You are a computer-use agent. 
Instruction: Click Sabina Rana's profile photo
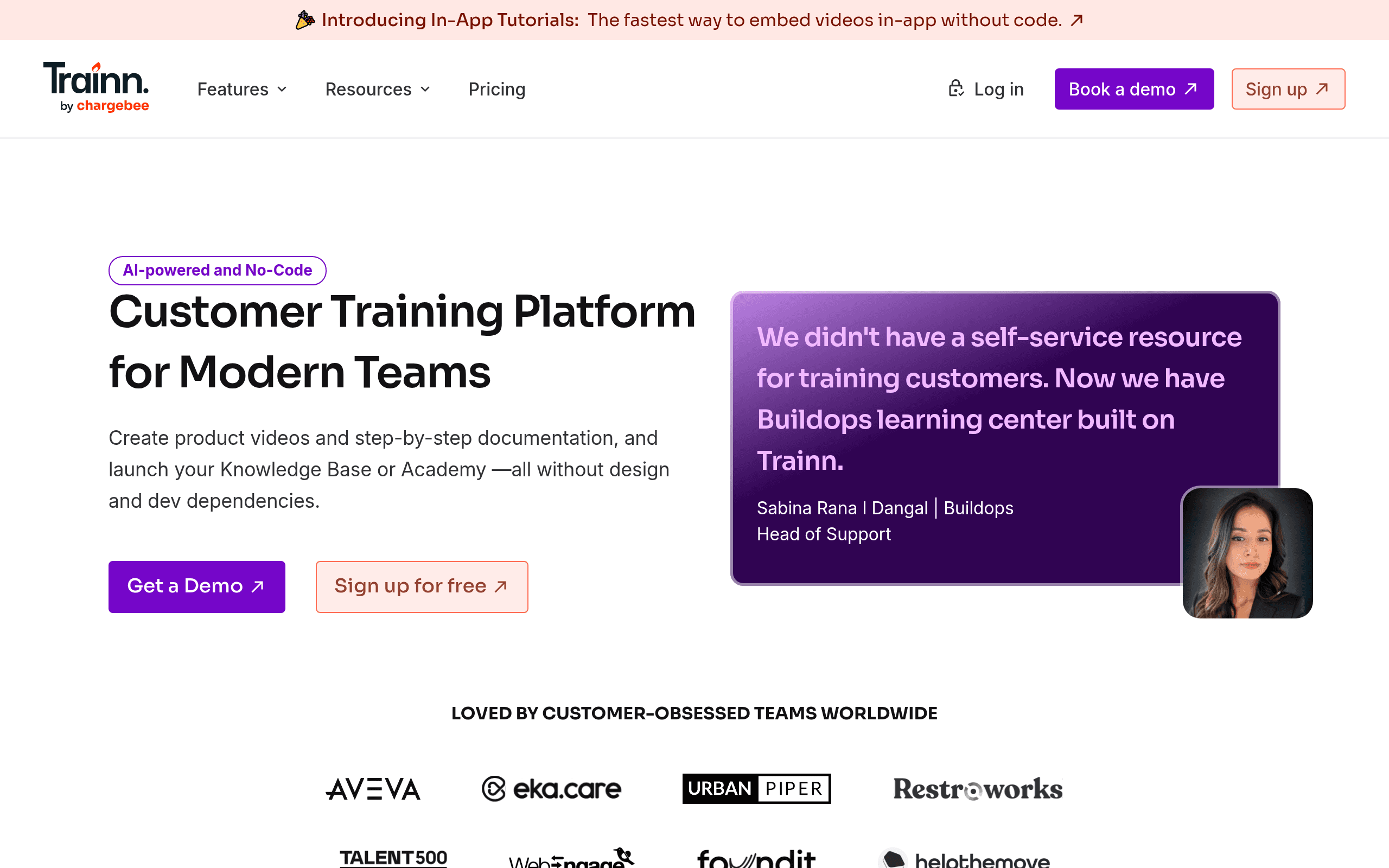click(x=1247, y=553)
